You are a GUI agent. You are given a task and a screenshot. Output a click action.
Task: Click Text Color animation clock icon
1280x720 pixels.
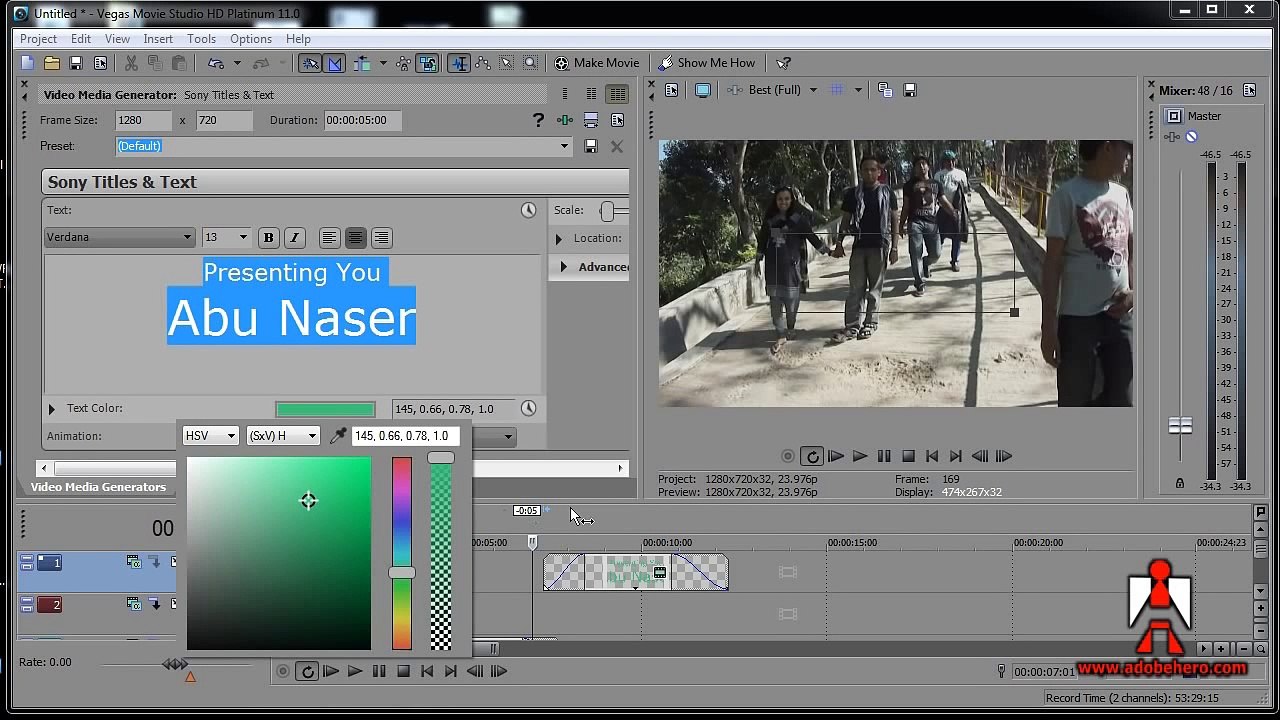coord(528,408)
